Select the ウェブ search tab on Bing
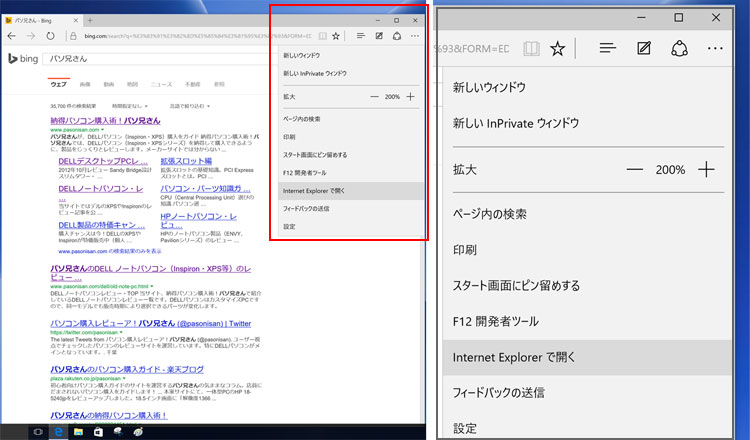This screenshot has height=440, width=750. point(59,84)
